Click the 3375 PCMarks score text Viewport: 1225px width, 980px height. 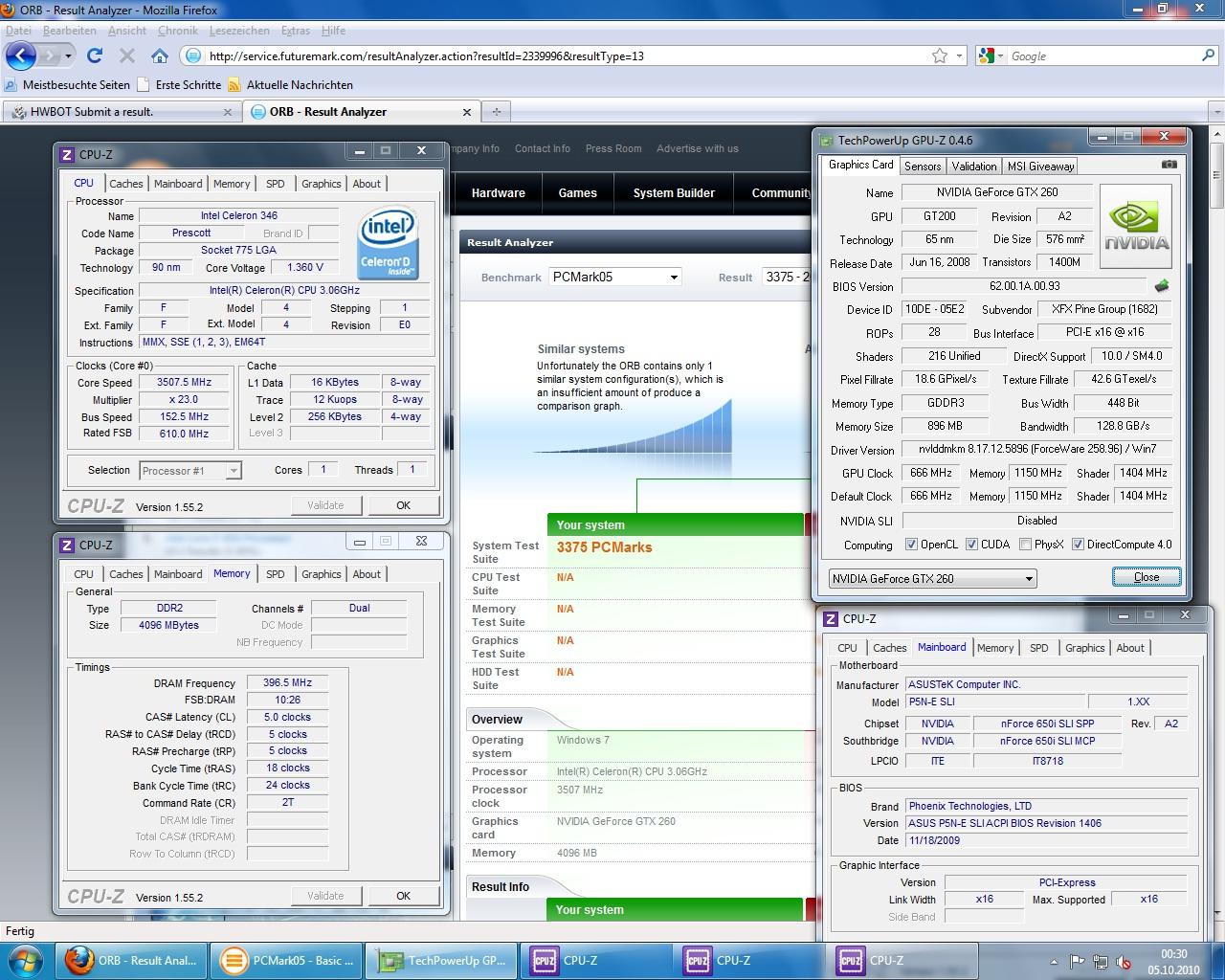[x=604, y=547]
